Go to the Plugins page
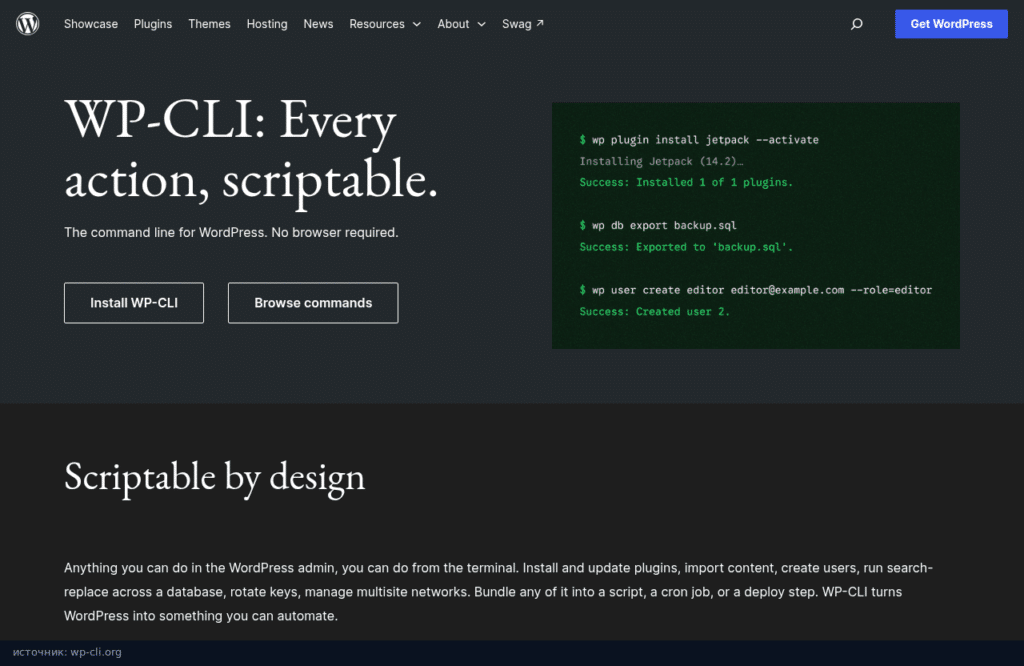 pyautogui.click(x=153, y=24)
